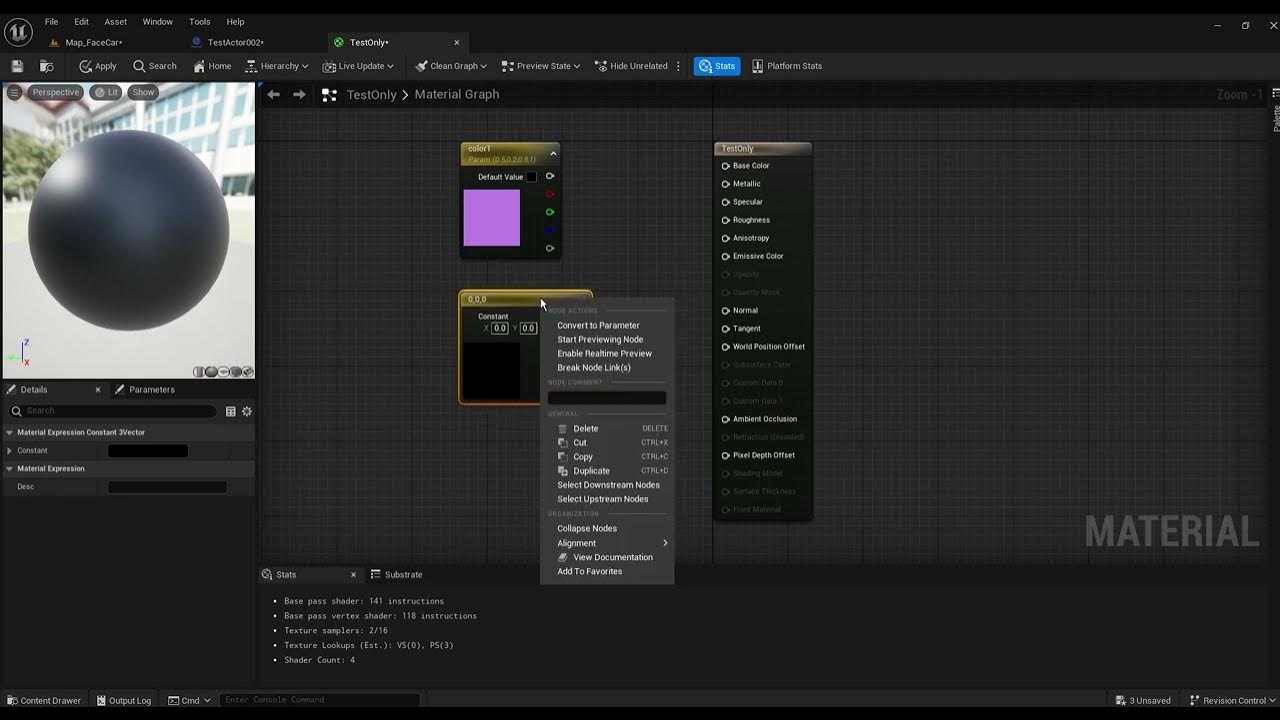This screenshot has height=720, width=1280.
Task: Click the Details panel search field
Action: [x=113, y=411]
